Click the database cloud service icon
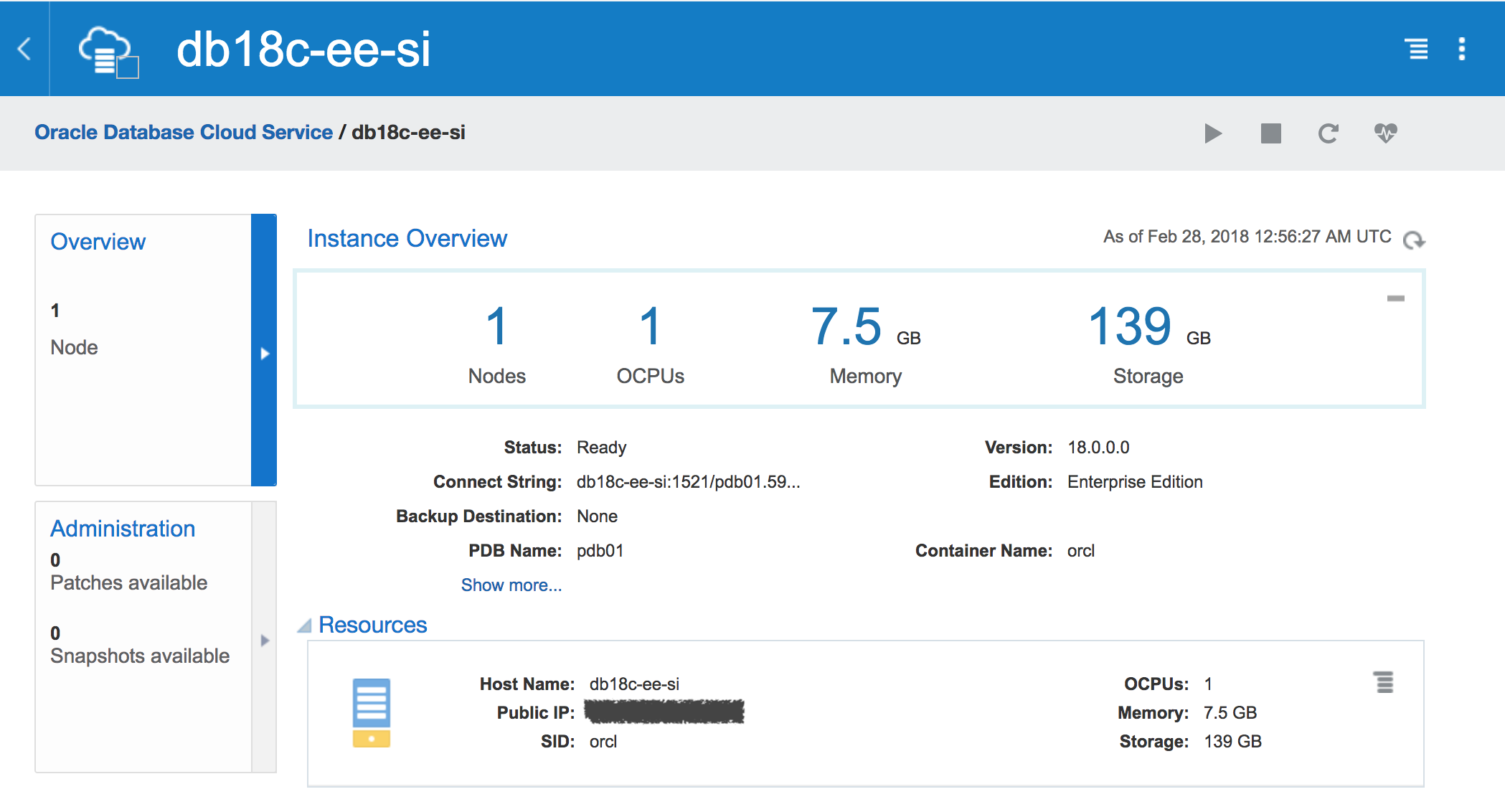Viewport: 1505px width, 812px height. 108,52
